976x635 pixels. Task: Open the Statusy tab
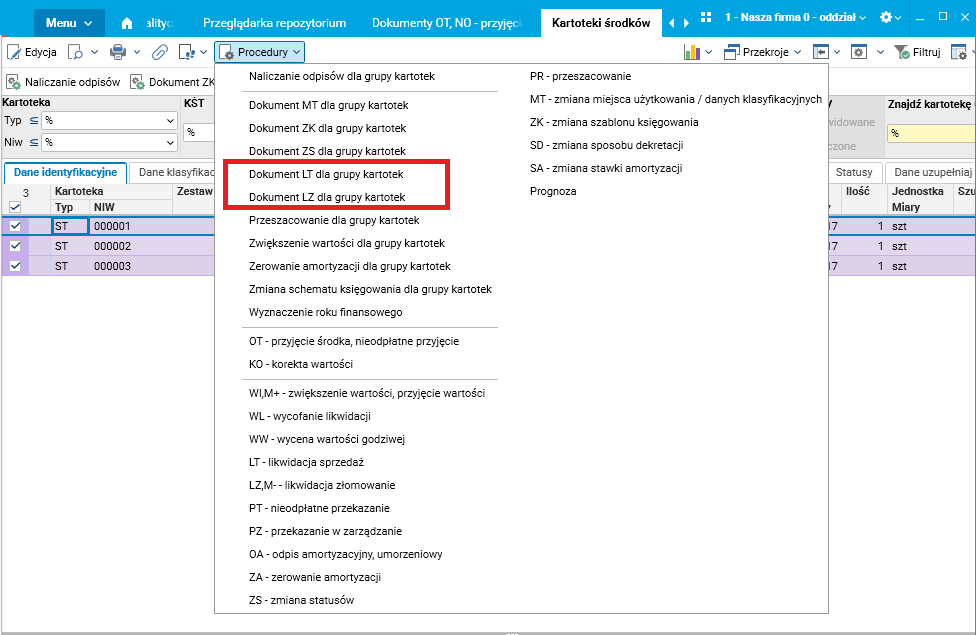pos(854,172)
